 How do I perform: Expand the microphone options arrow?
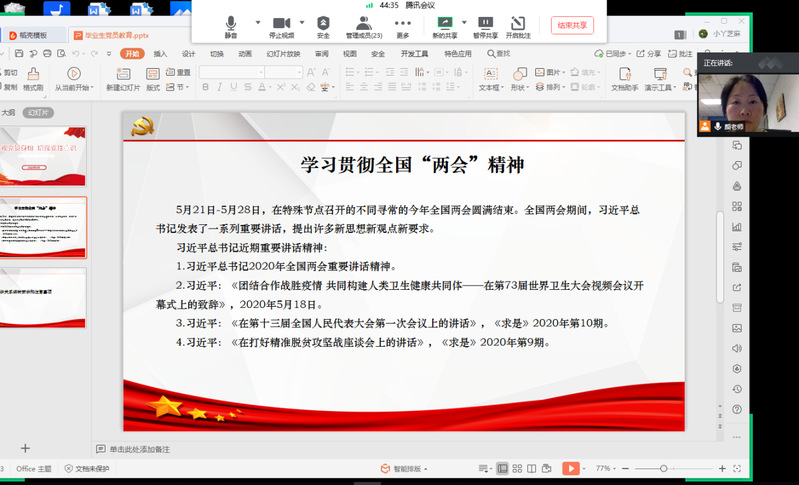click(x=257, y=23)
